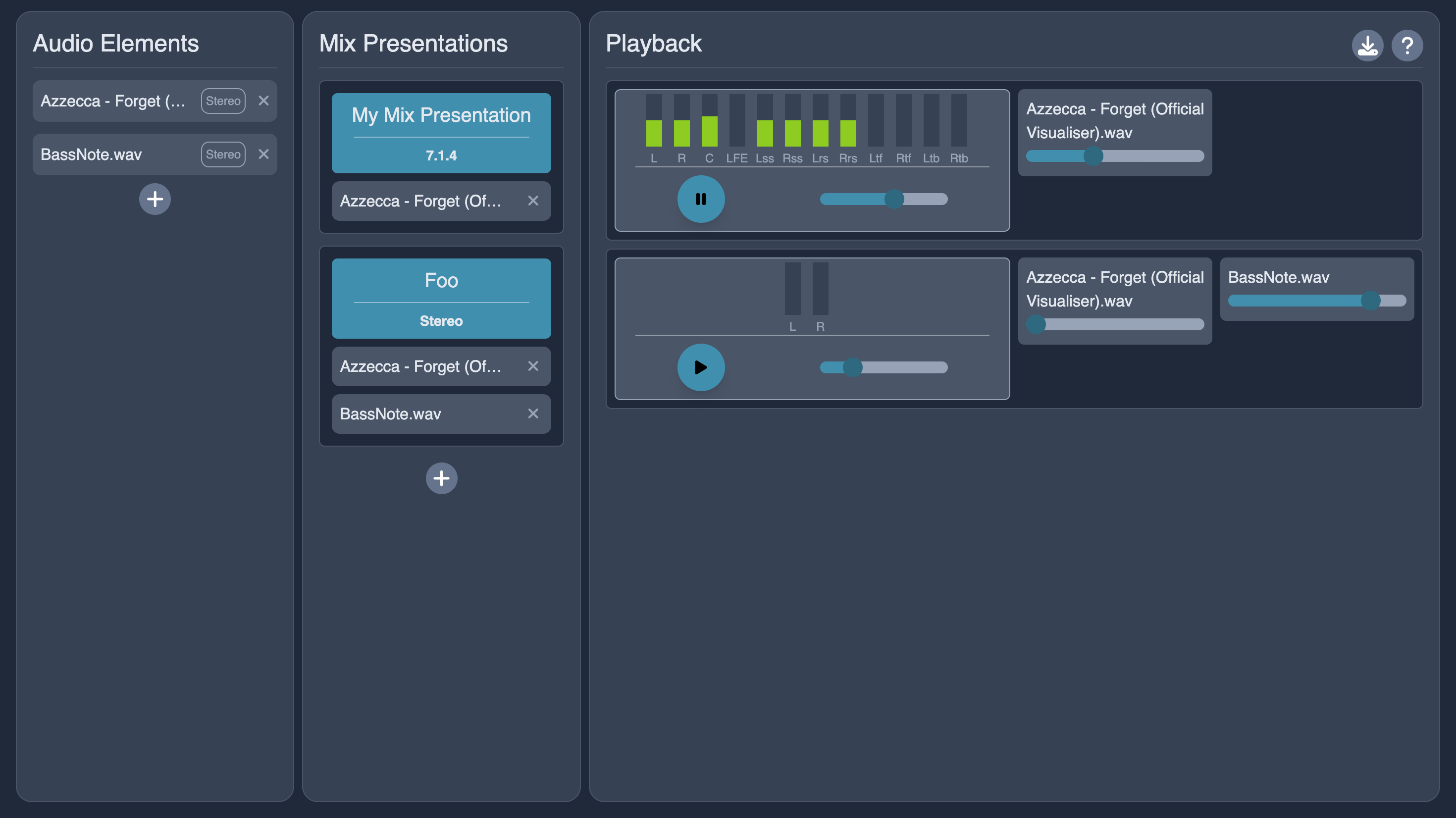The height and width of the screenshot is (818, 1456).
Task: Remove Azzecca track from My Mix Presentation
Action: point(532,201)
